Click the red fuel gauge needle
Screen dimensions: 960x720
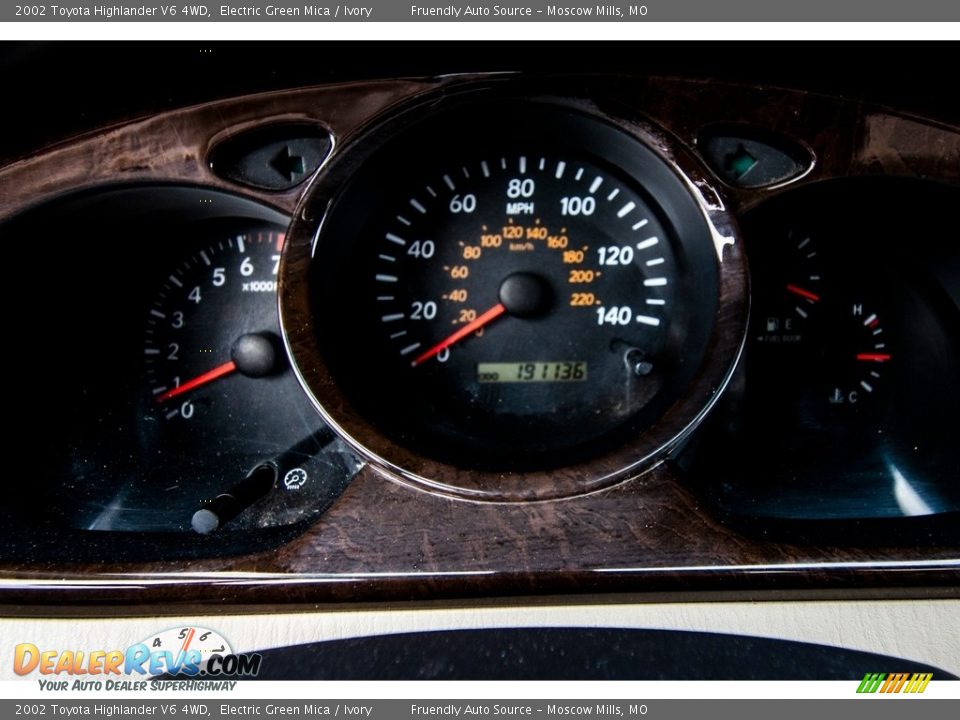click(x=803, y=293)
